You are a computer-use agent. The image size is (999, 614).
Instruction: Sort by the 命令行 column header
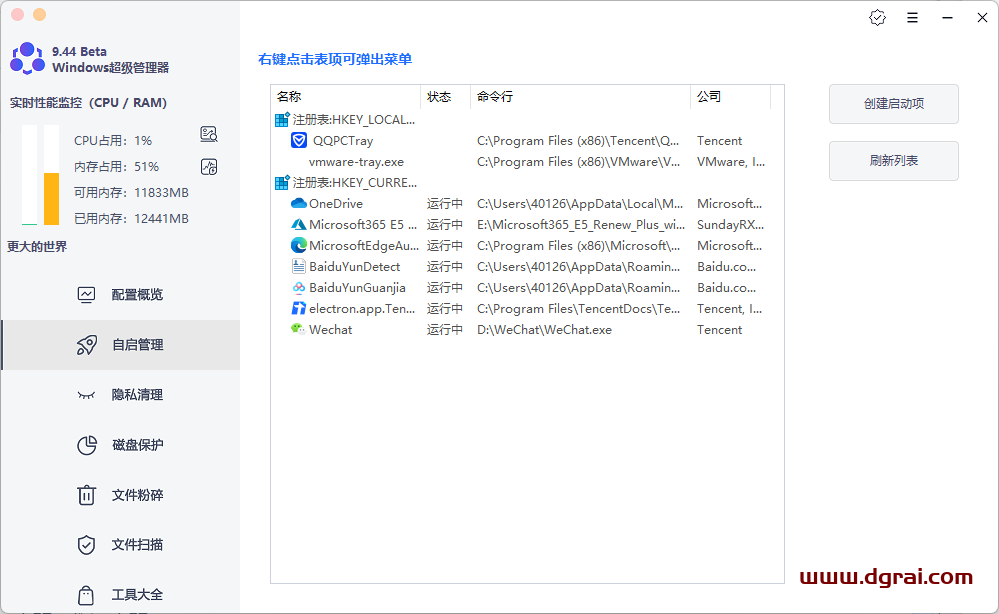click(x=580, y=97)
